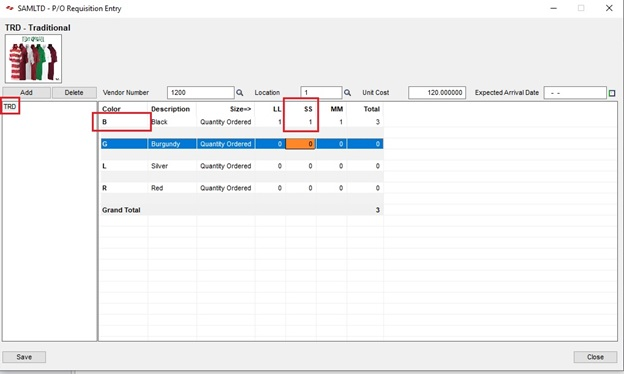Click the Size=> column header
The image size is (624, 374).
[x=240, y=109]
